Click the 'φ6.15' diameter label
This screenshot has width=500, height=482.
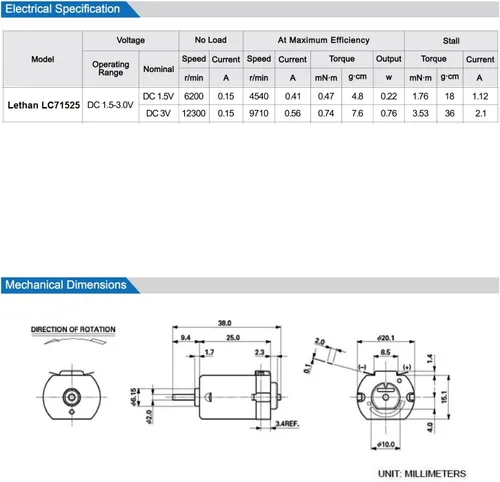tap(134, 397)
